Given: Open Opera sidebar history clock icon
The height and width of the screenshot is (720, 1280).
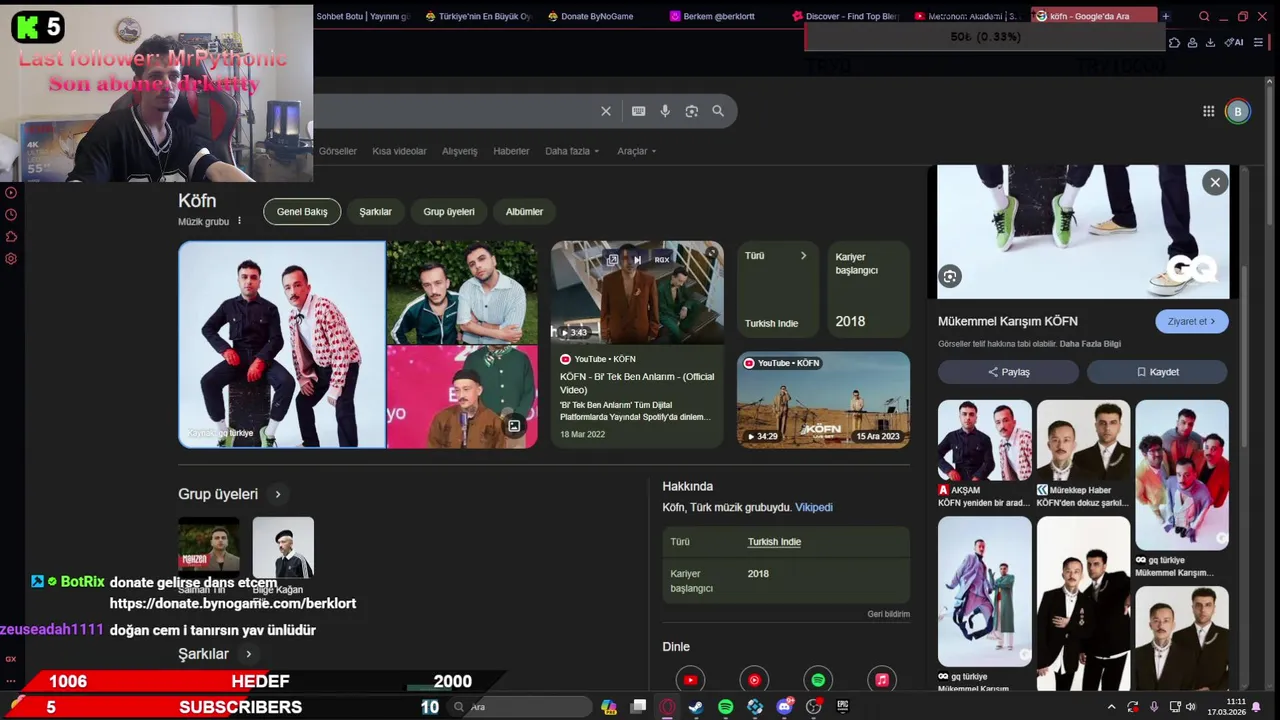Looking at the screenshot, I should pos(11,215).
